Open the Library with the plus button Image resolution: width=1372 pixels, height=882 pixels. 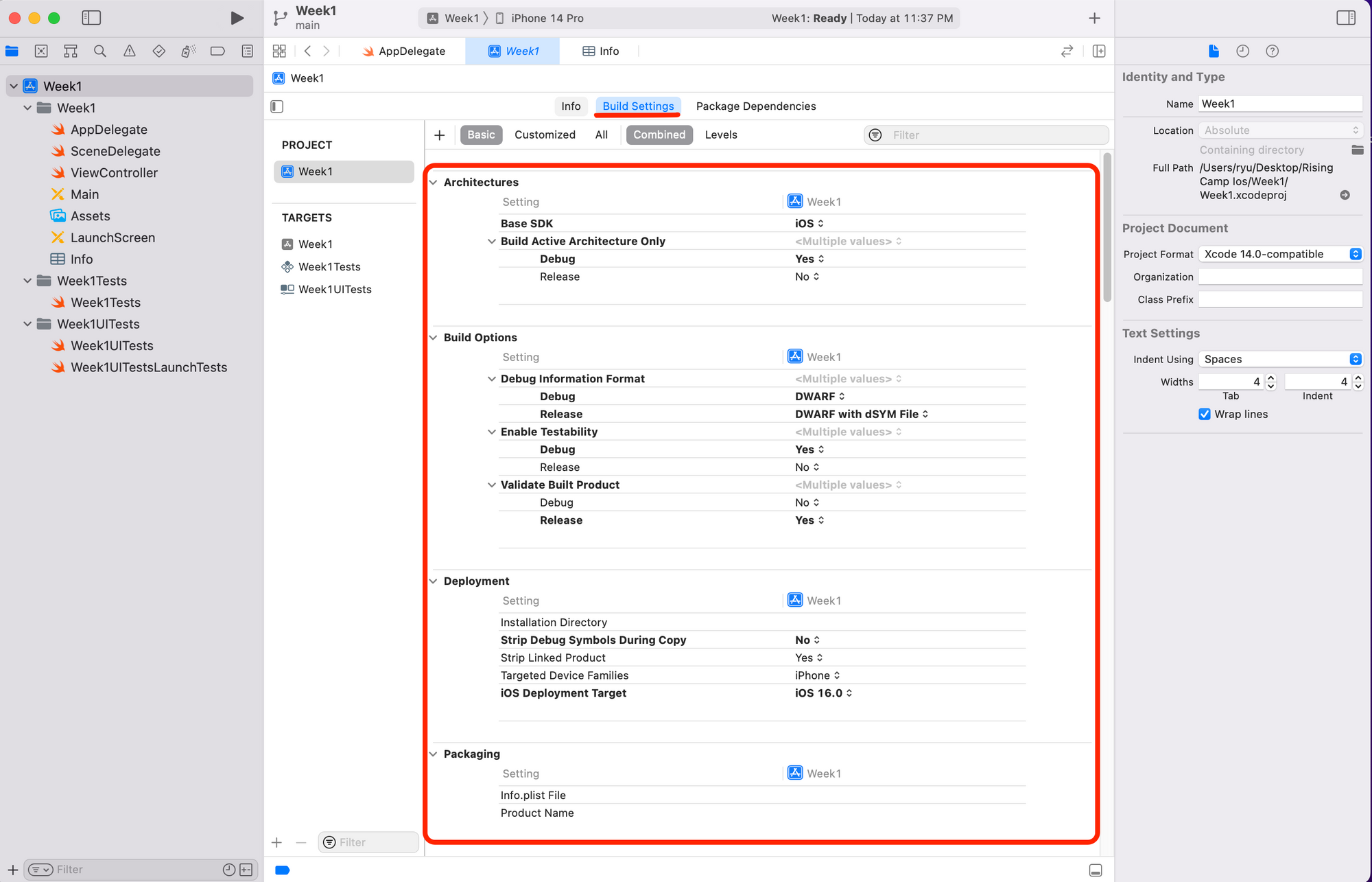pos(1095,18)
